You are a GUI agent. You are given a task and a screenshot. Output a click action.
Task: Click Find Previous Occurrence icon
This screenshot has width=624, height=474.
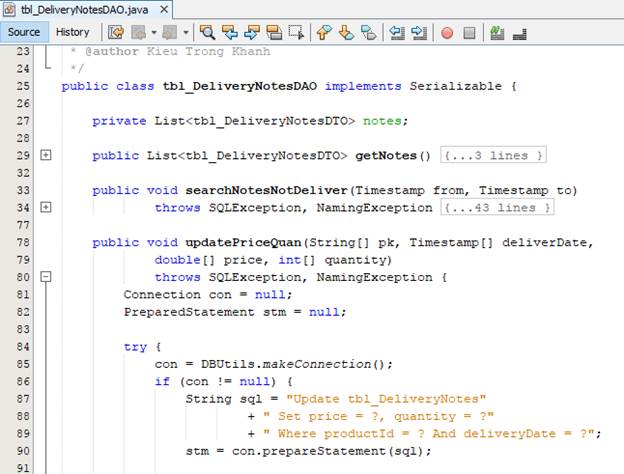[x=230, y=32]
